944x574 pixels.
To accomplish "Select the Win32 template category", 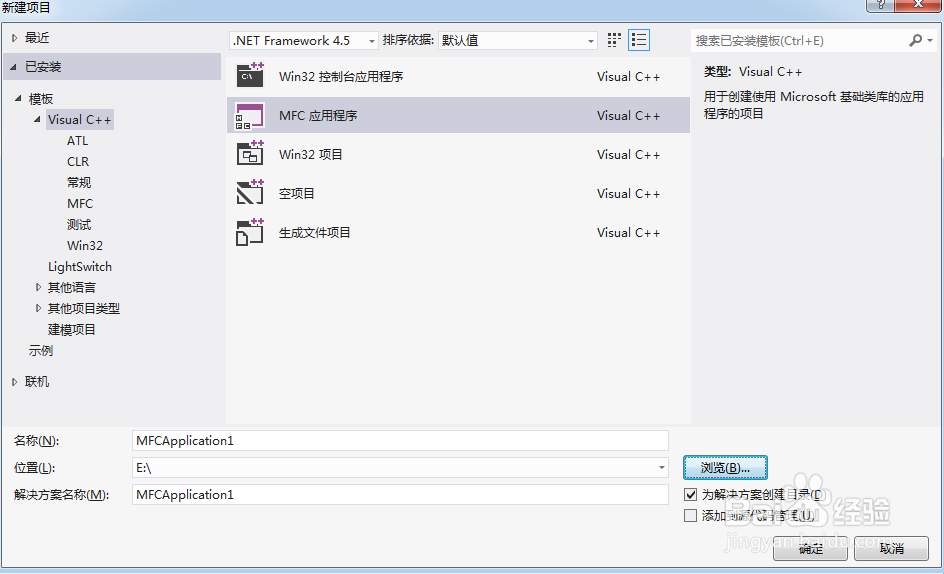I will coord(85,246).
